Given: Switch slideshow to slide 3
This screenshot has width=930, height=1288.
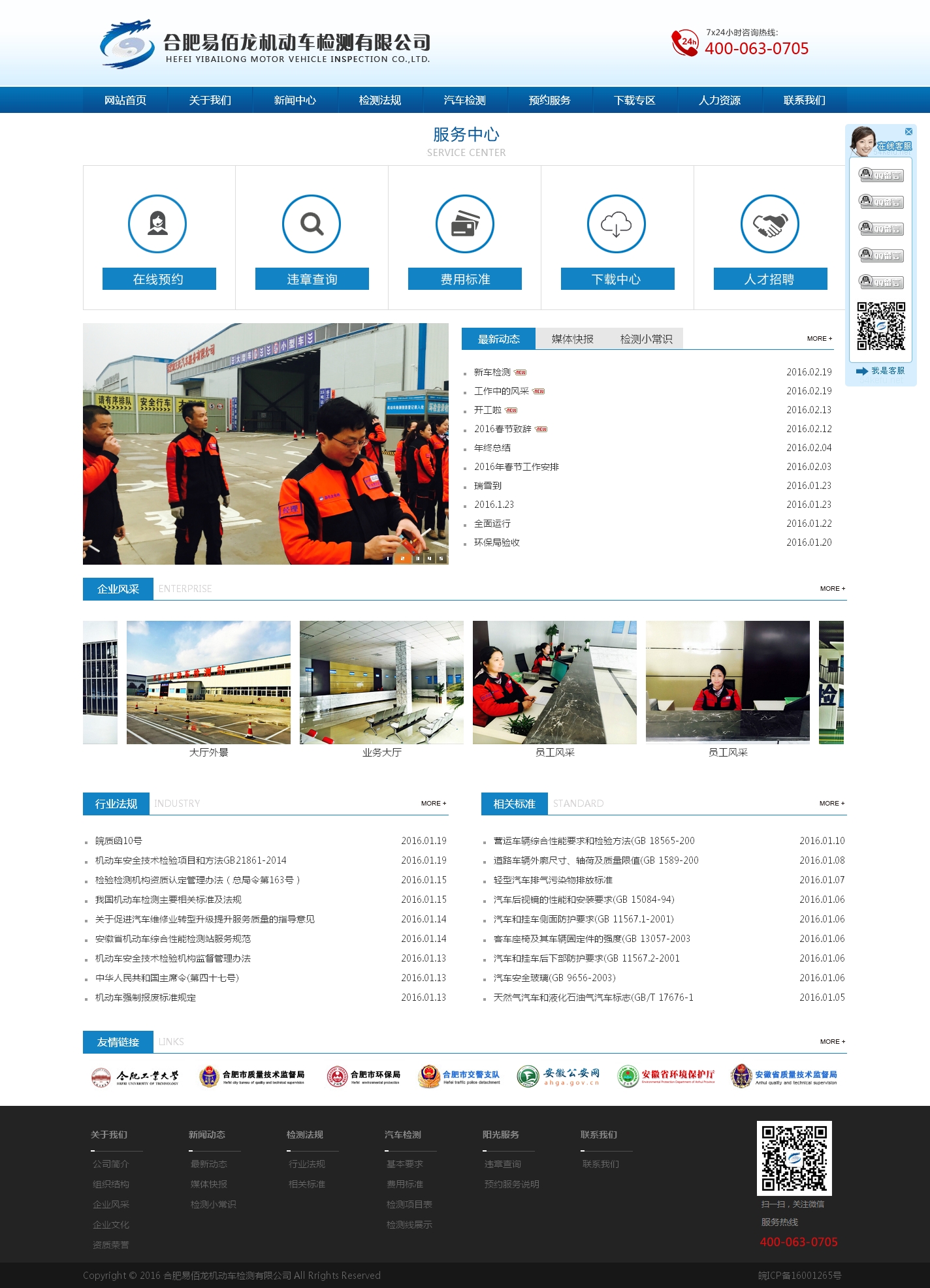Looking at the screenshot, I should [417, 558].
